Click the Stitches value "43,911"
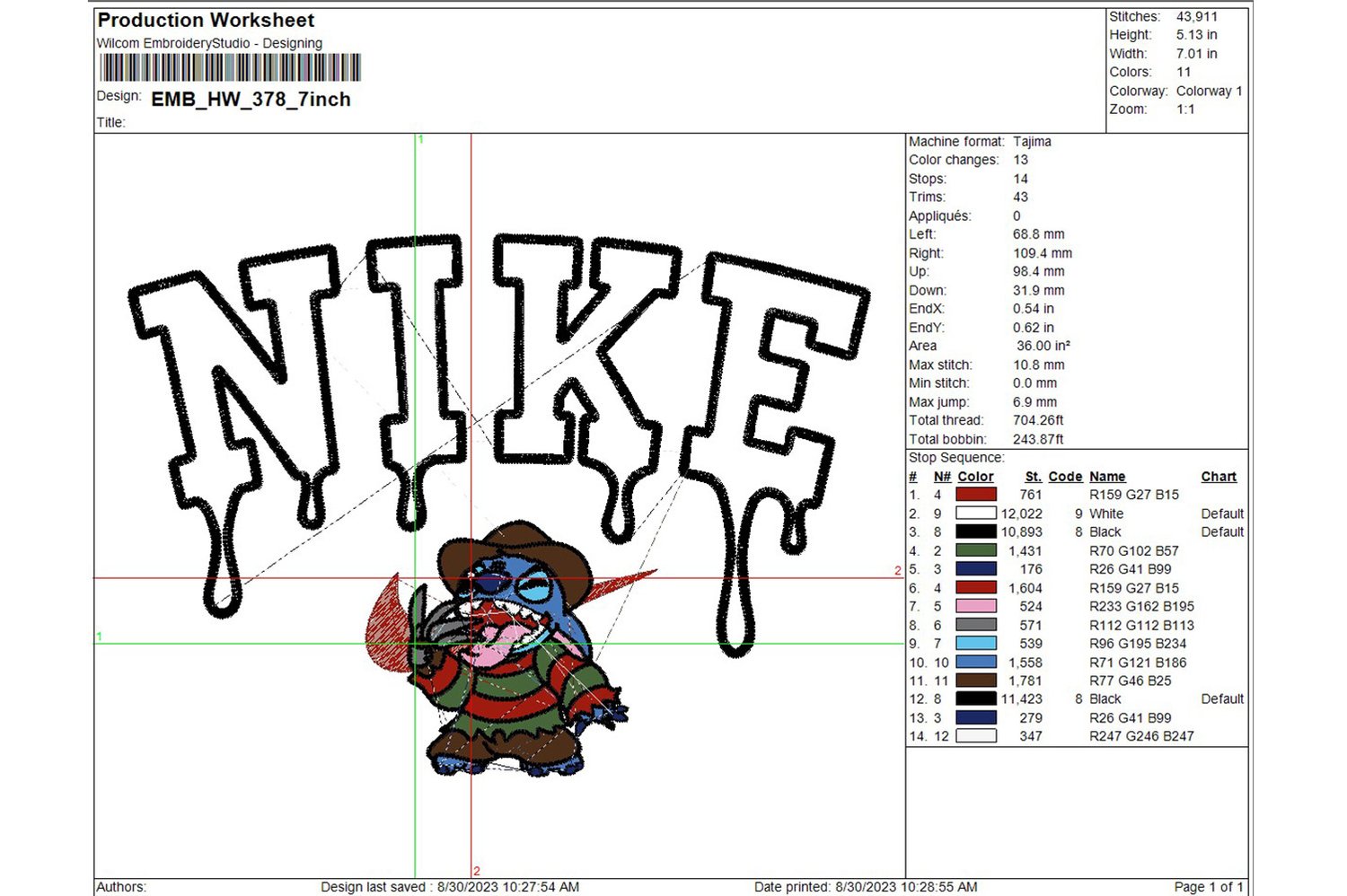Screen dimensions: 1347x896 tap(1197, 16)
